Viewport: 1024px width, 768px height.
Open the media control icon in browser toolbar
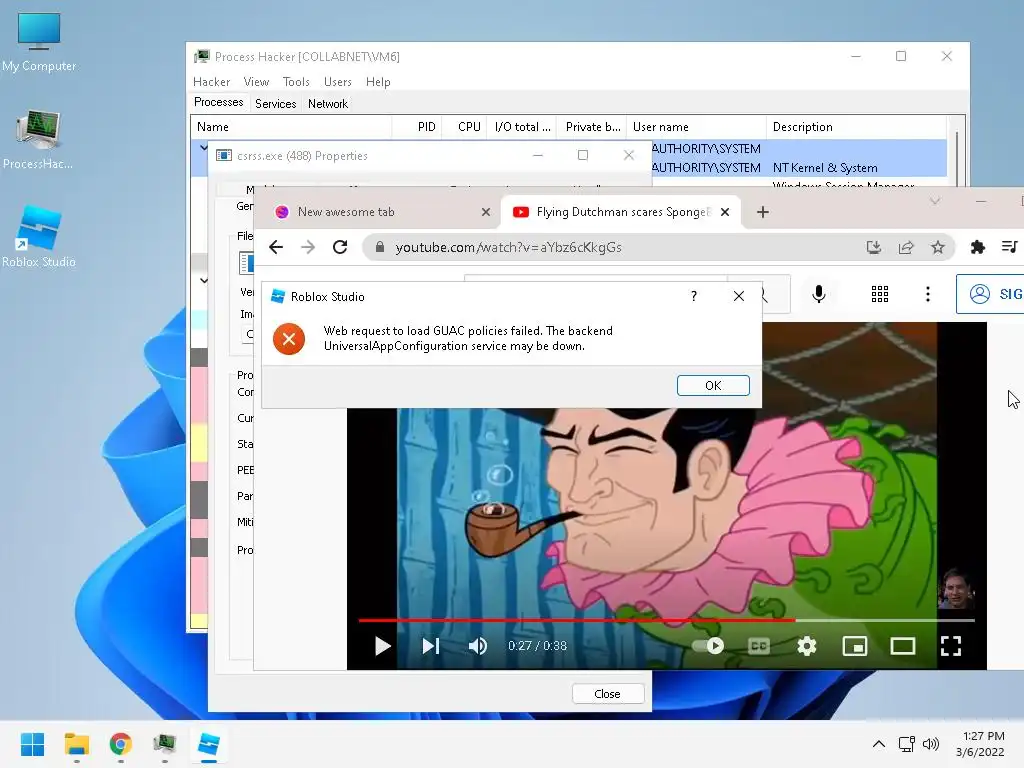[x=1009, y=248]
